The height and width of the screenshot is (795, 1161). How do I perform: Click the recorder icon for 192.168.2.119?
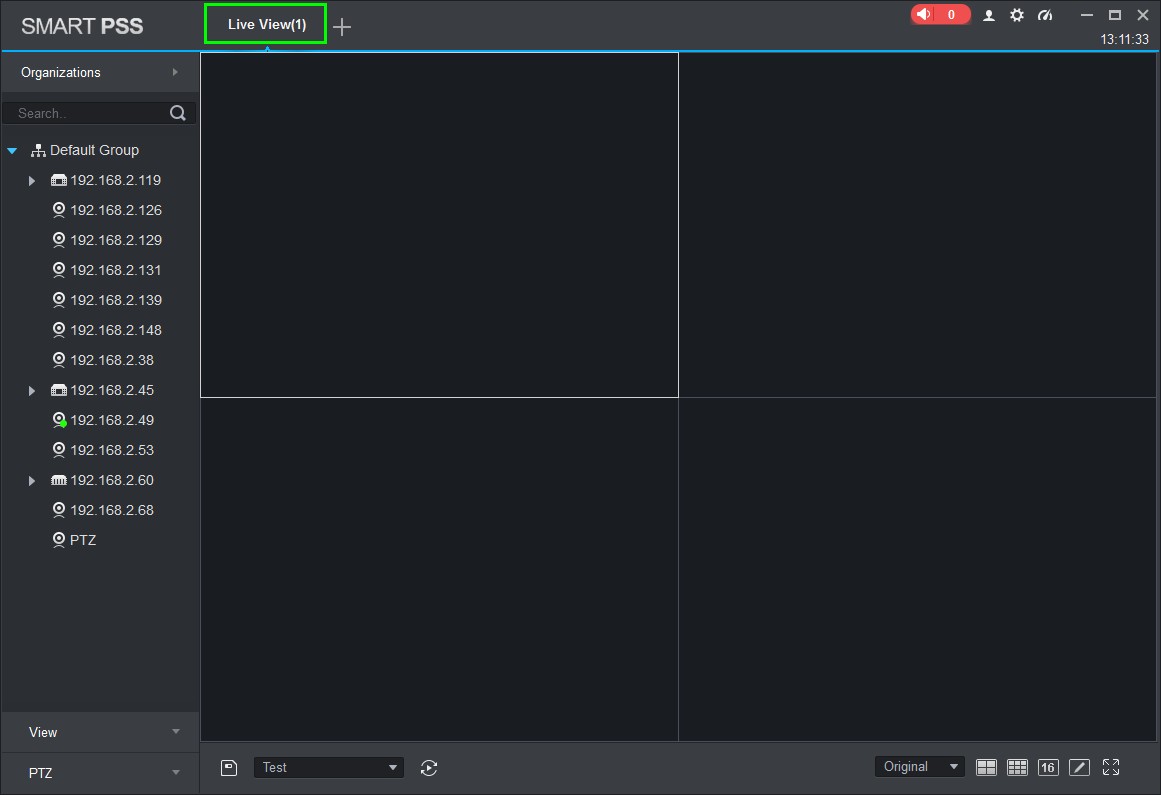pyautogui.click(x=58, y=180)
